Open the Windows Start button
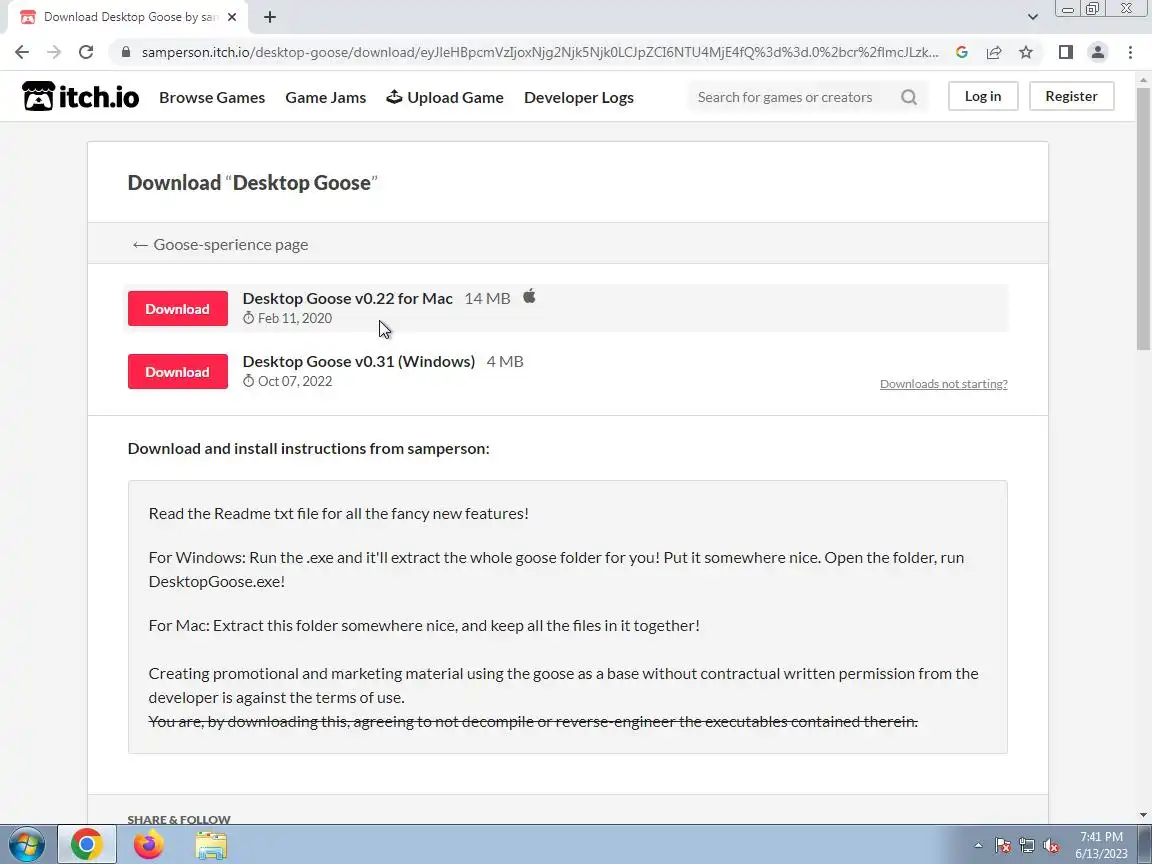 click(26, 845)
